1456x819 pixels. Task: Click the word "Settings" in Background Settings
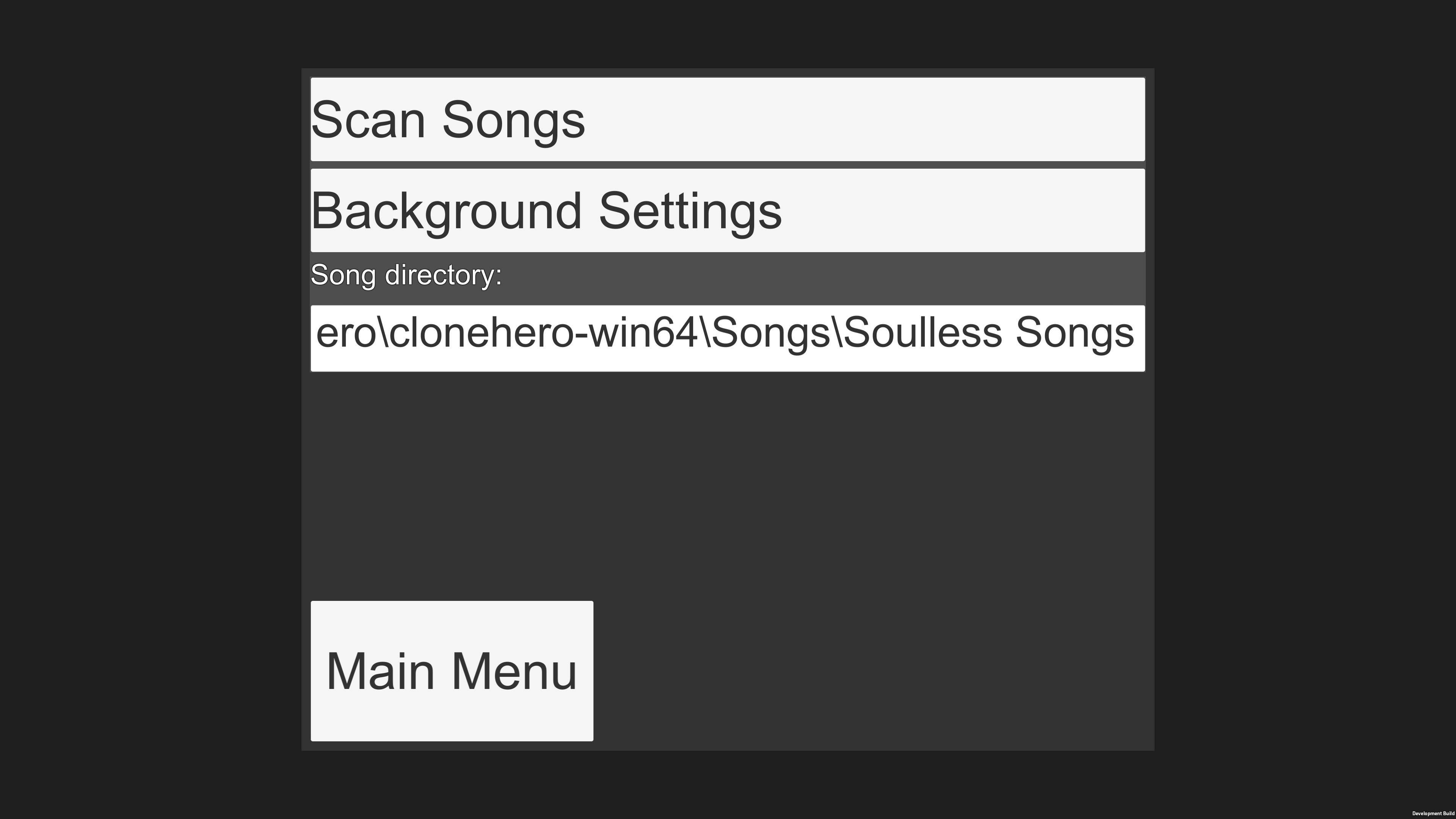click(x=690, y=211)
